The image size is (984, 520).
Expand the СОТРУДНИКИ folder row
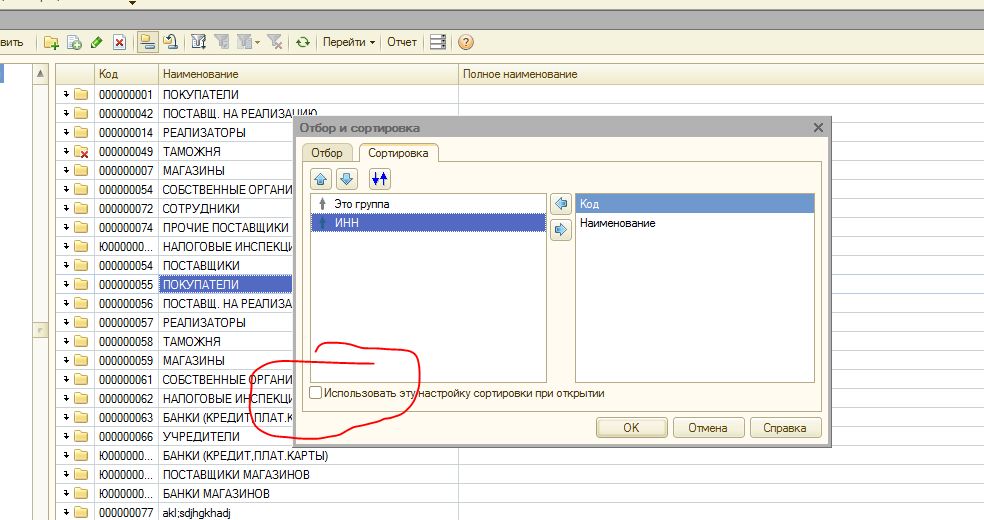66,208
